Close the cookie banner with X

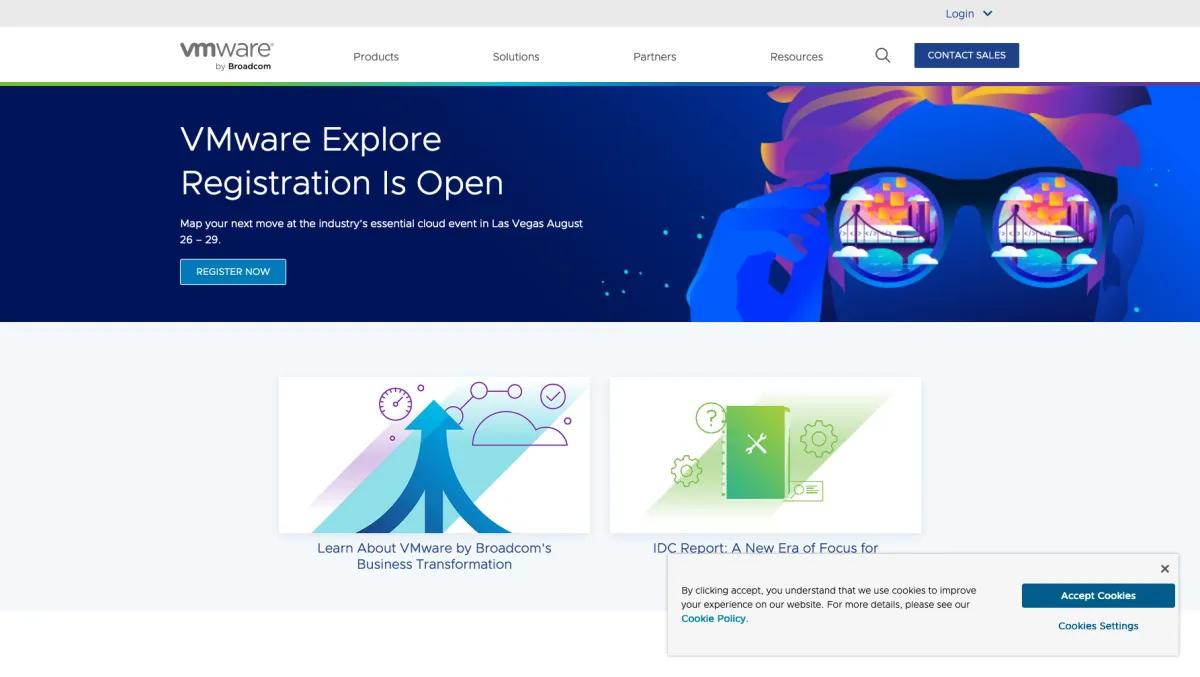[1165, 569]
